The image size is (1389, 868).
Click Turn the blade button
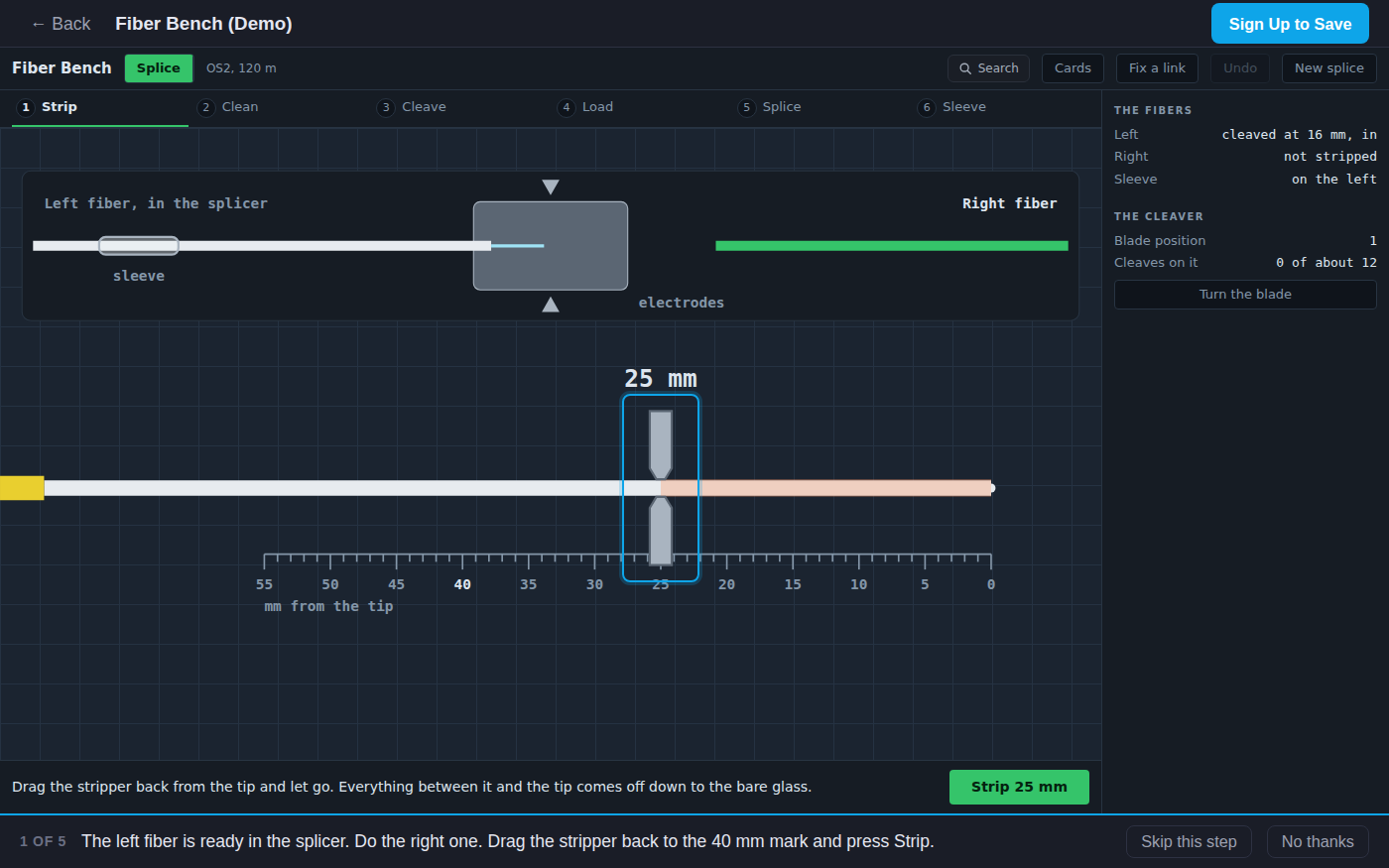click(x=1245, y=295)
